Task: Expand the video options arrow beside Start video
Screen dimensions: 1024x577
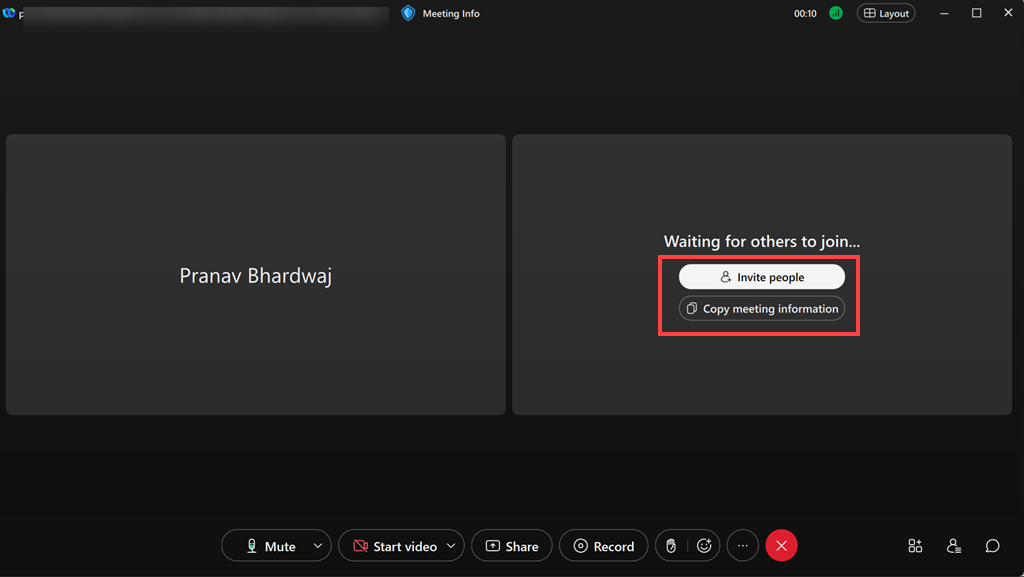Action: (451, 546)
